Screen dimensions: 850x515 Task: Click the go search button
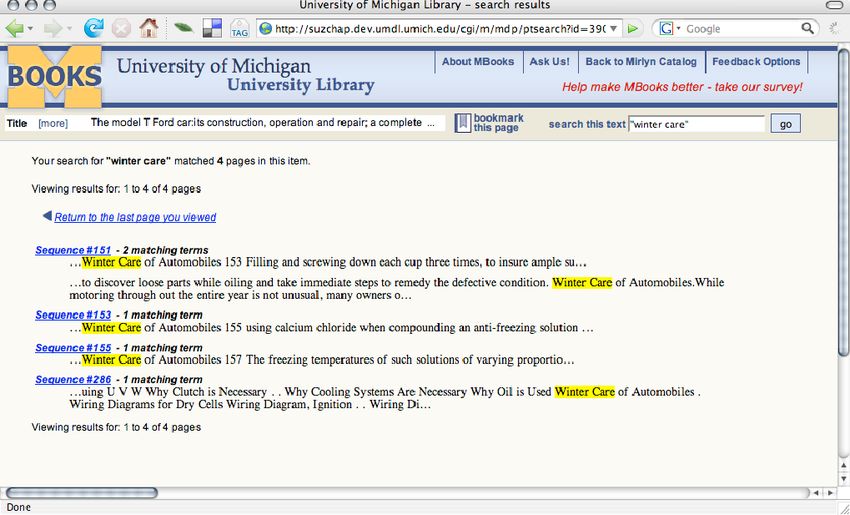point(785,124)
